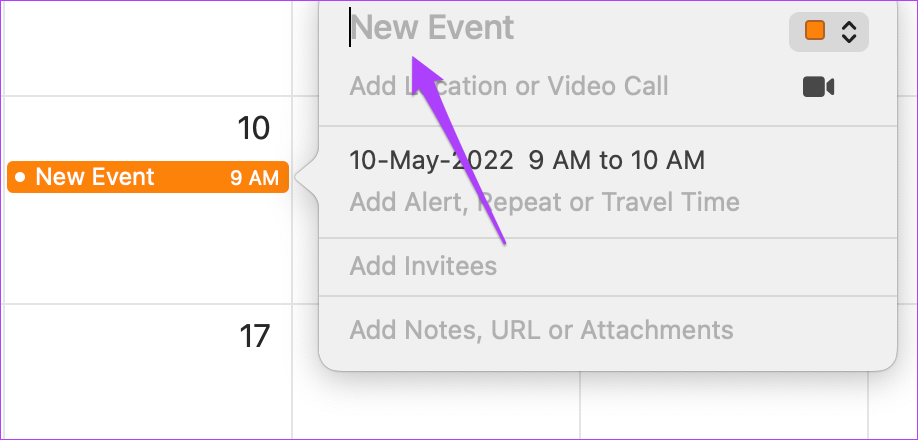Select the orange calendar color swatch

click(815, 31)
